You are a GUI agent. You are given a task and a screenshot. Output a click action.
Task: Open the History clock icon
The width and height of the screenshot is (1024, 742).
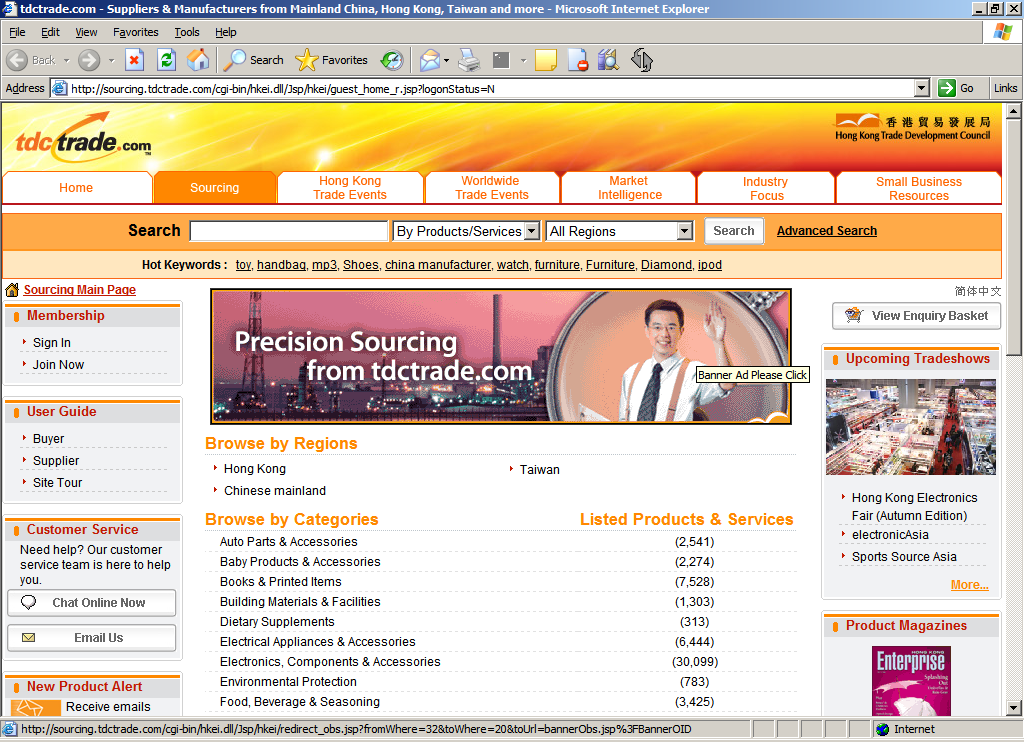click(392, 60)
